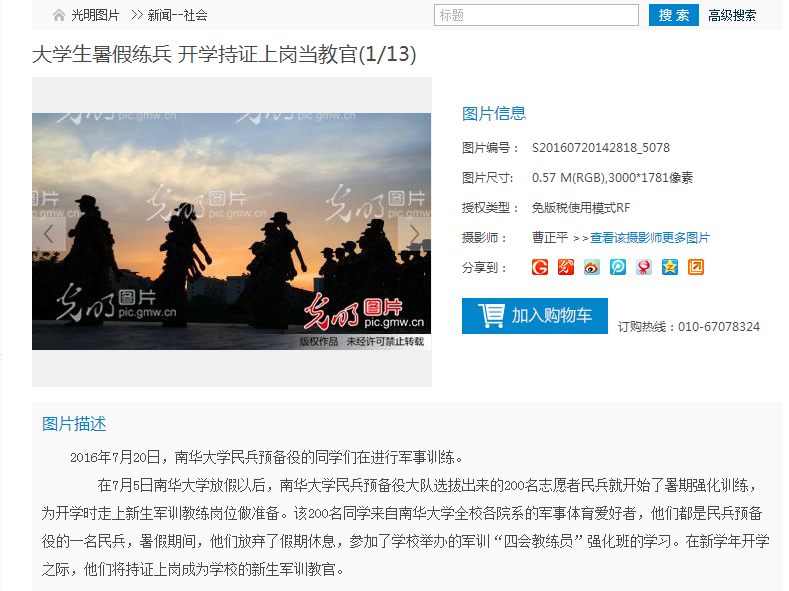Share to Sina Weibo
789x591 pixels.
coord(592,267)
